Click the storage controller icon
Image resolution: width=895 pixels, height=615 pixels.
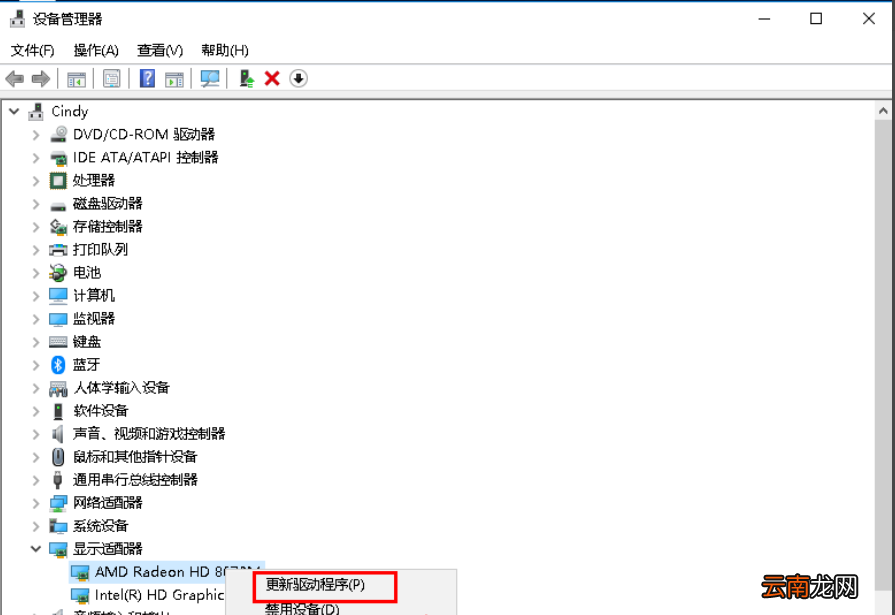pyautogui.click(x=58, y=227)
